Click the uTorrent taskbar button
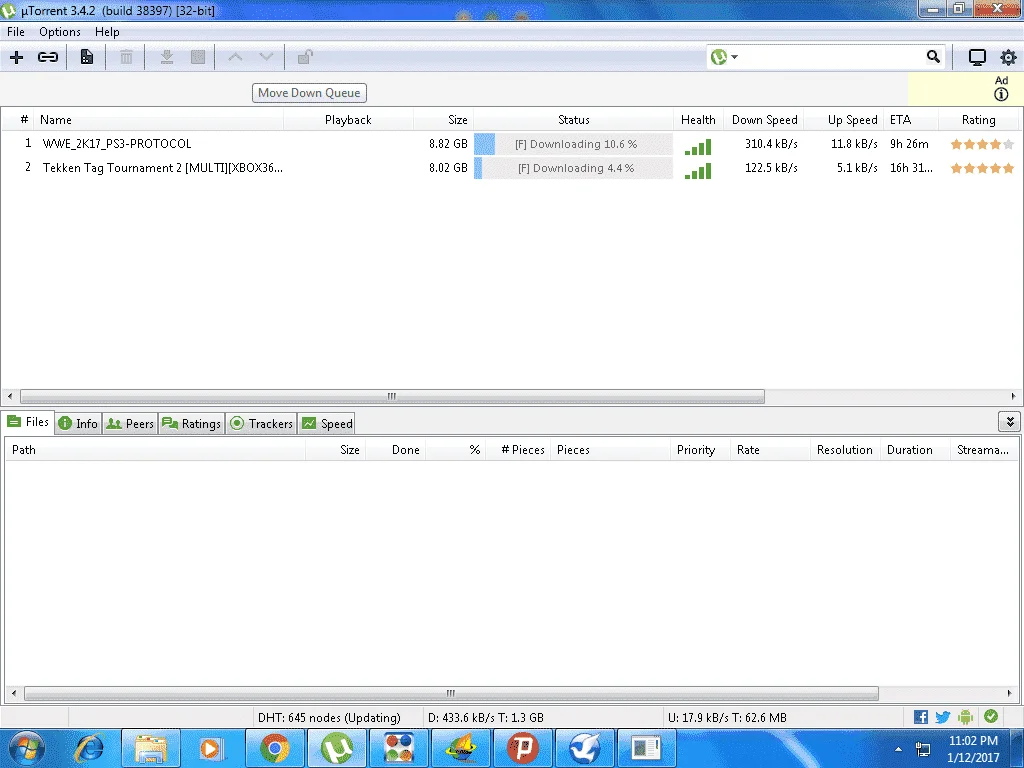The height and width of the screenshot is (768, 1024). (x=337, y=748)
